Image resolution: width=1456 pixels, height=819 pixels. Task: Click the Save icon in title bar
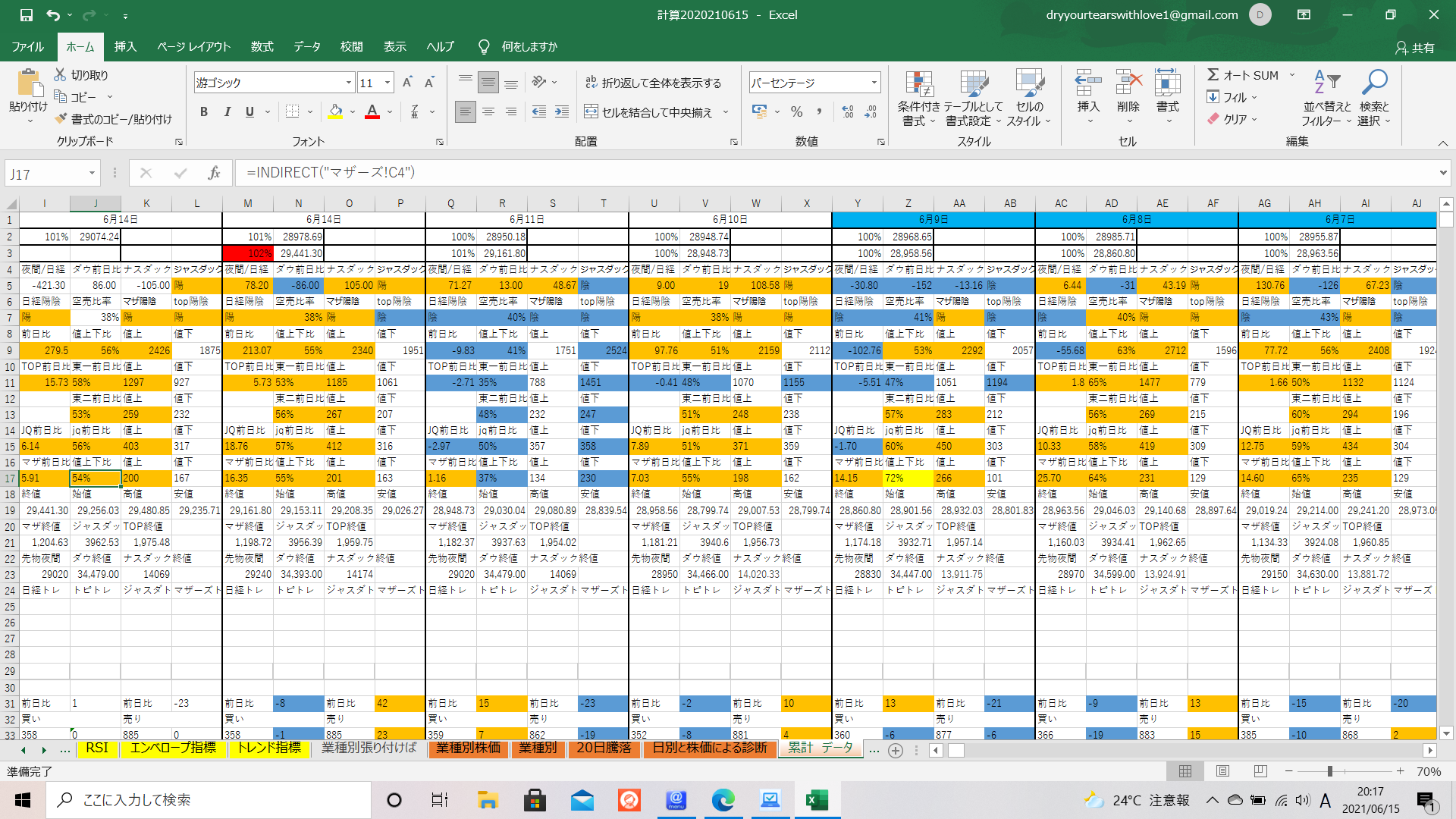click(26, 14)
